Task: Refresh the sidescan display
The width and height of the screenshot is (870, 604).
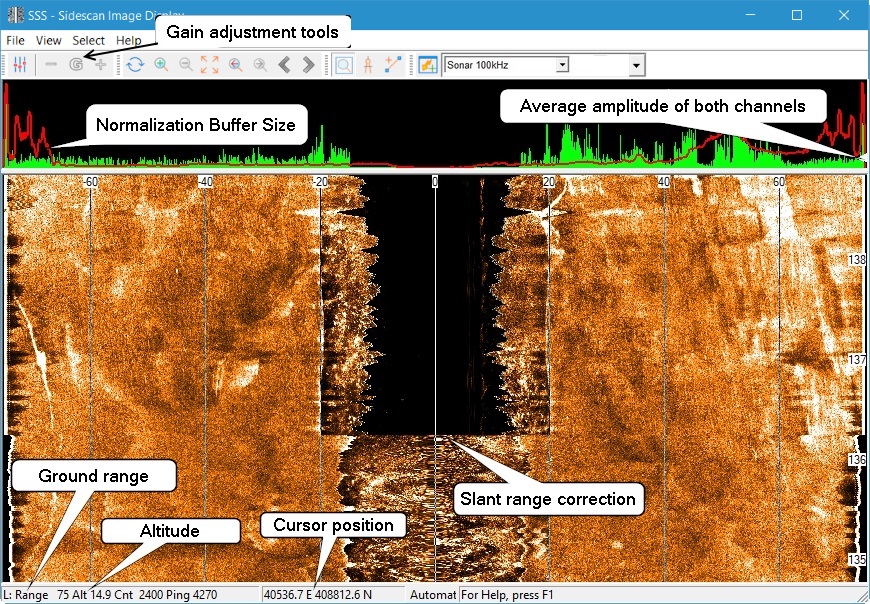Action: [x=135, y=65]
